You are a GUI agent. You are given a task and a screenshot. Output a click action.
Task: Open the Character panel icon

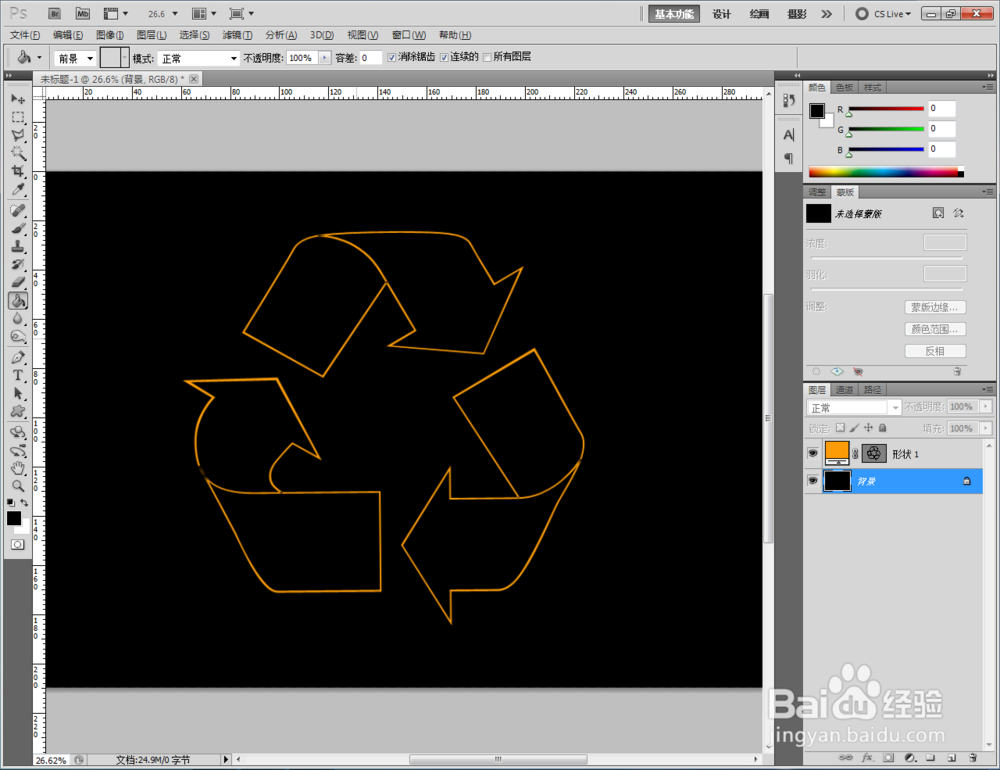click(789, 135)
